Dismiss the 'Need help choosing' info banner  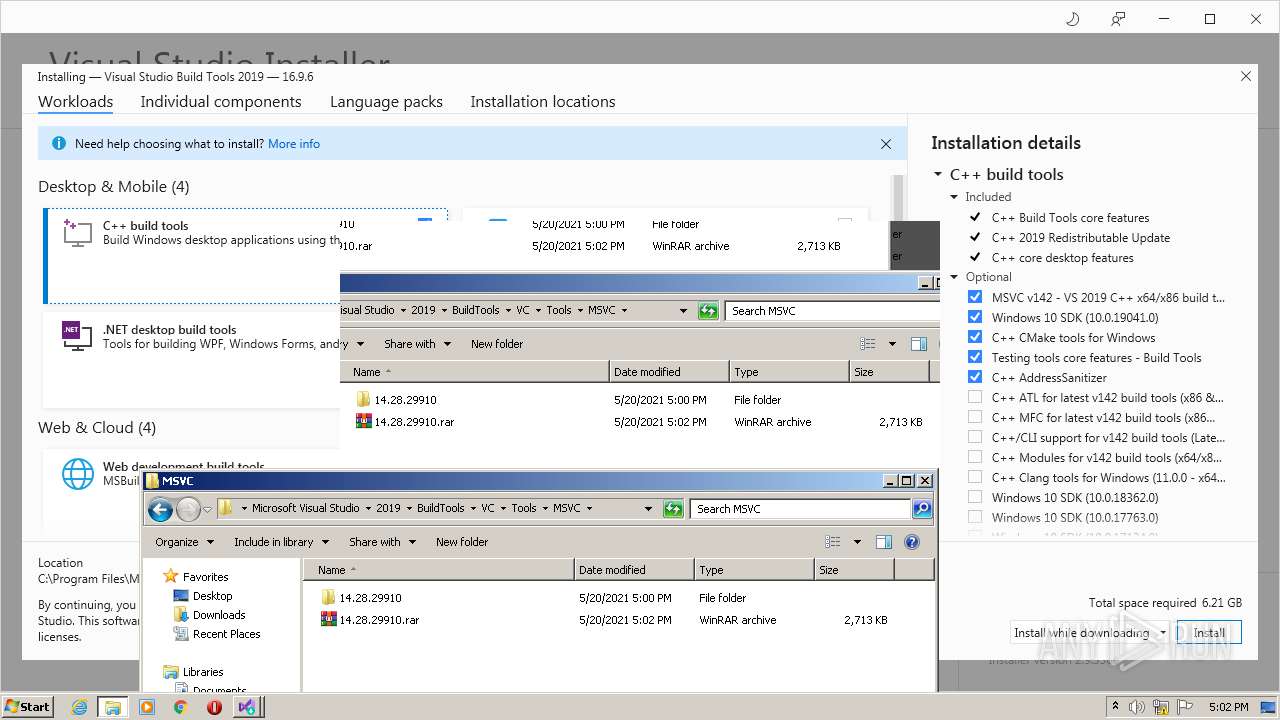(885, 144)
